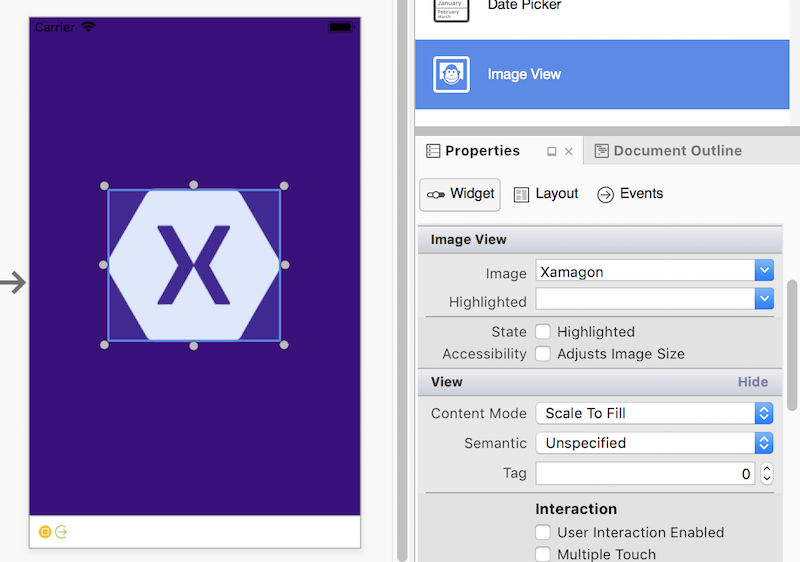Screen dimensions: 800x562
Task: Click the designer canvas vertical scrollbar
Action: [402, 281]
